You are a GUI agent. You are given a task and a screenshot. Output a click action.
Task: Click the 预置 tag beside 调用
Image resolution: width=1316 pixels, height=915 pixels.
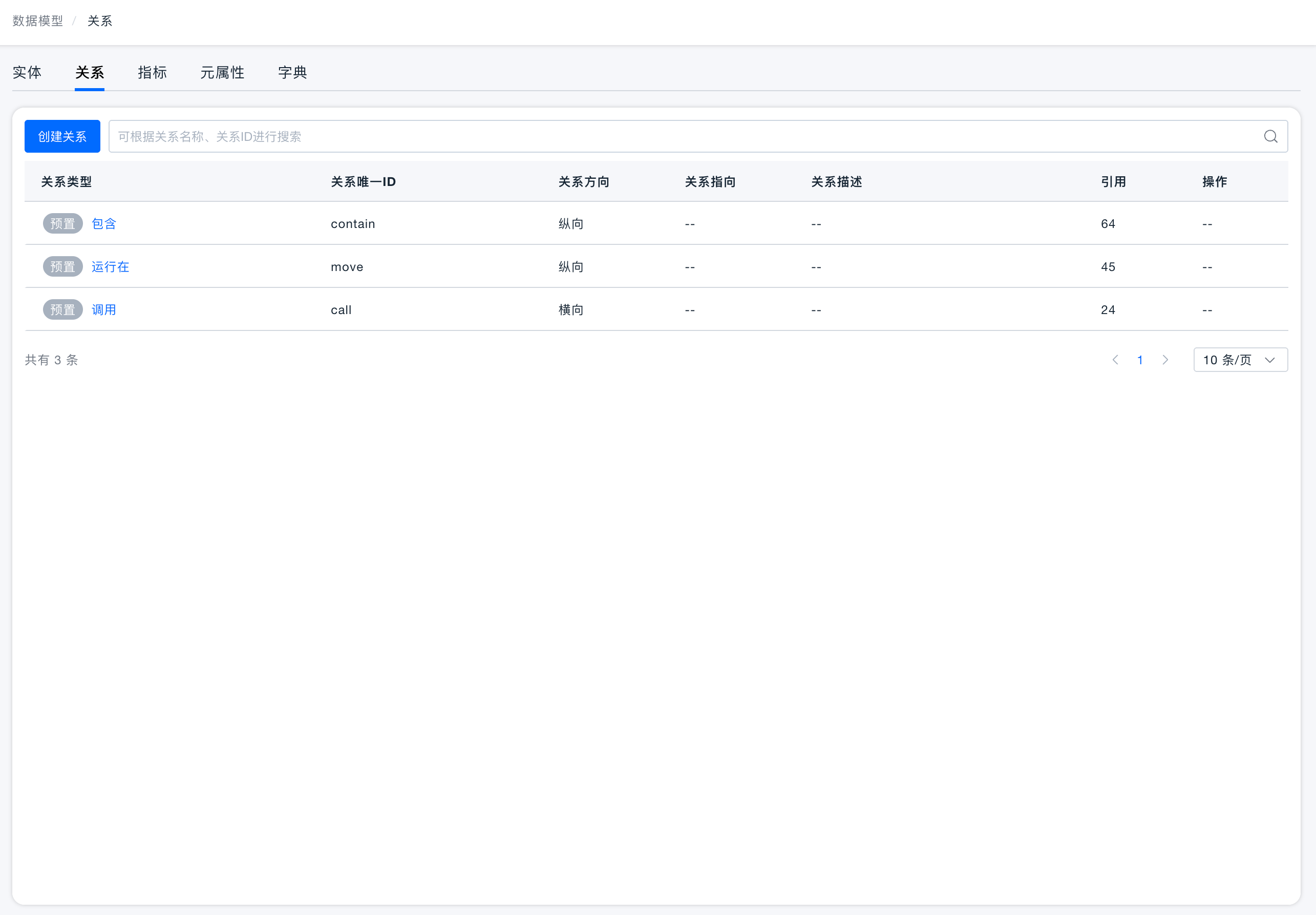coord(63,309)
